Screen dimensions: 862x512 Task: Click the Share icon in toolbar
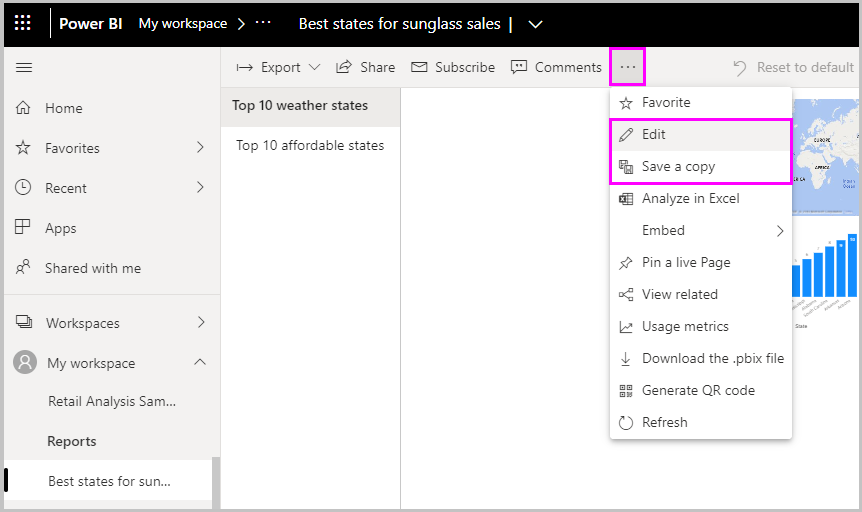coord(344,67)
